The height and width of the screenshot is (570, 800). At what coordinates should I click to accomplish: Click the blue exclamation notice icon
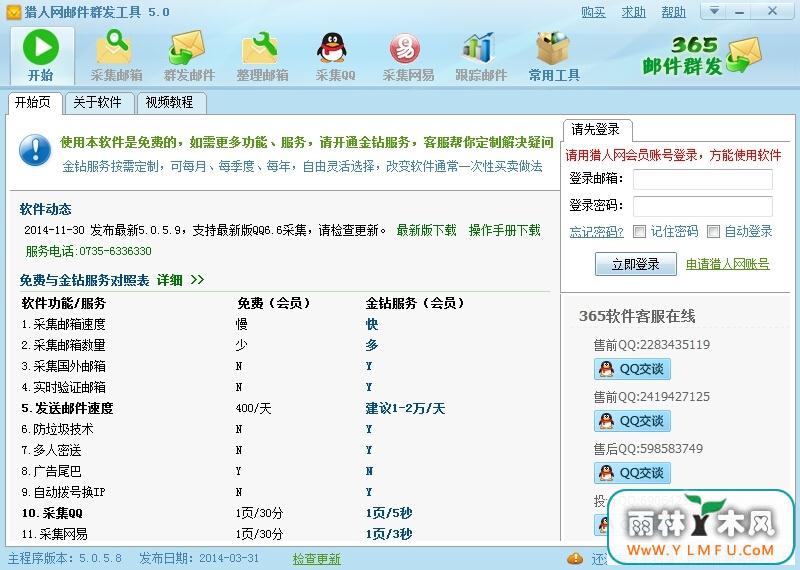[x=35, y=150]
